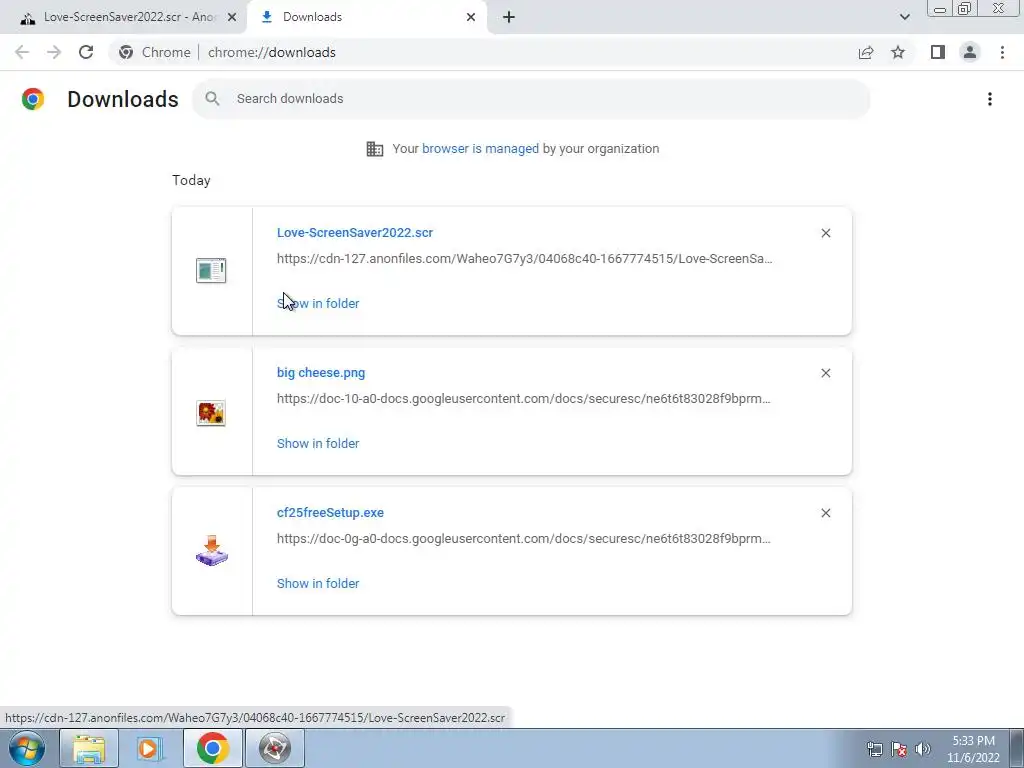Remove Love-ScreenSaver2022.scr from the list
This screenshot has height=768, width=1024.
point(826,233)
